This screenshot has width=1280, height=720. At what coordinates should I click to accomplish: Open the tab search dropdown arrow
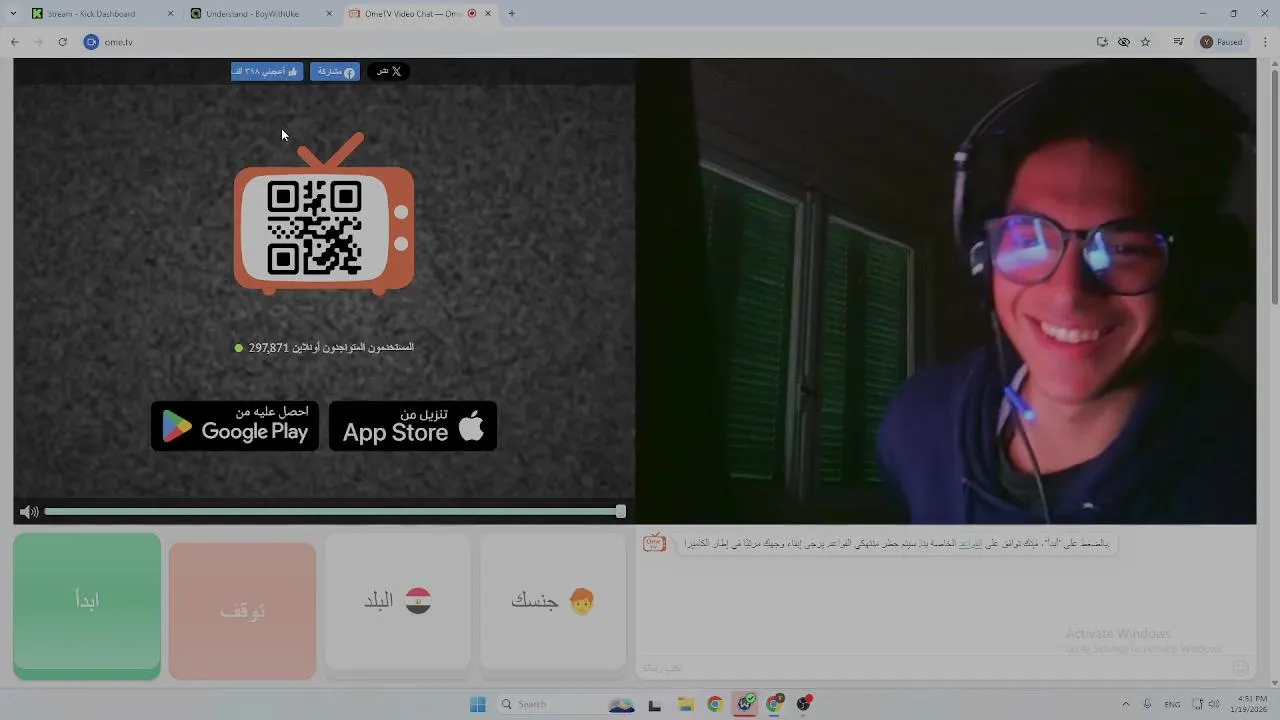(13, 14)
